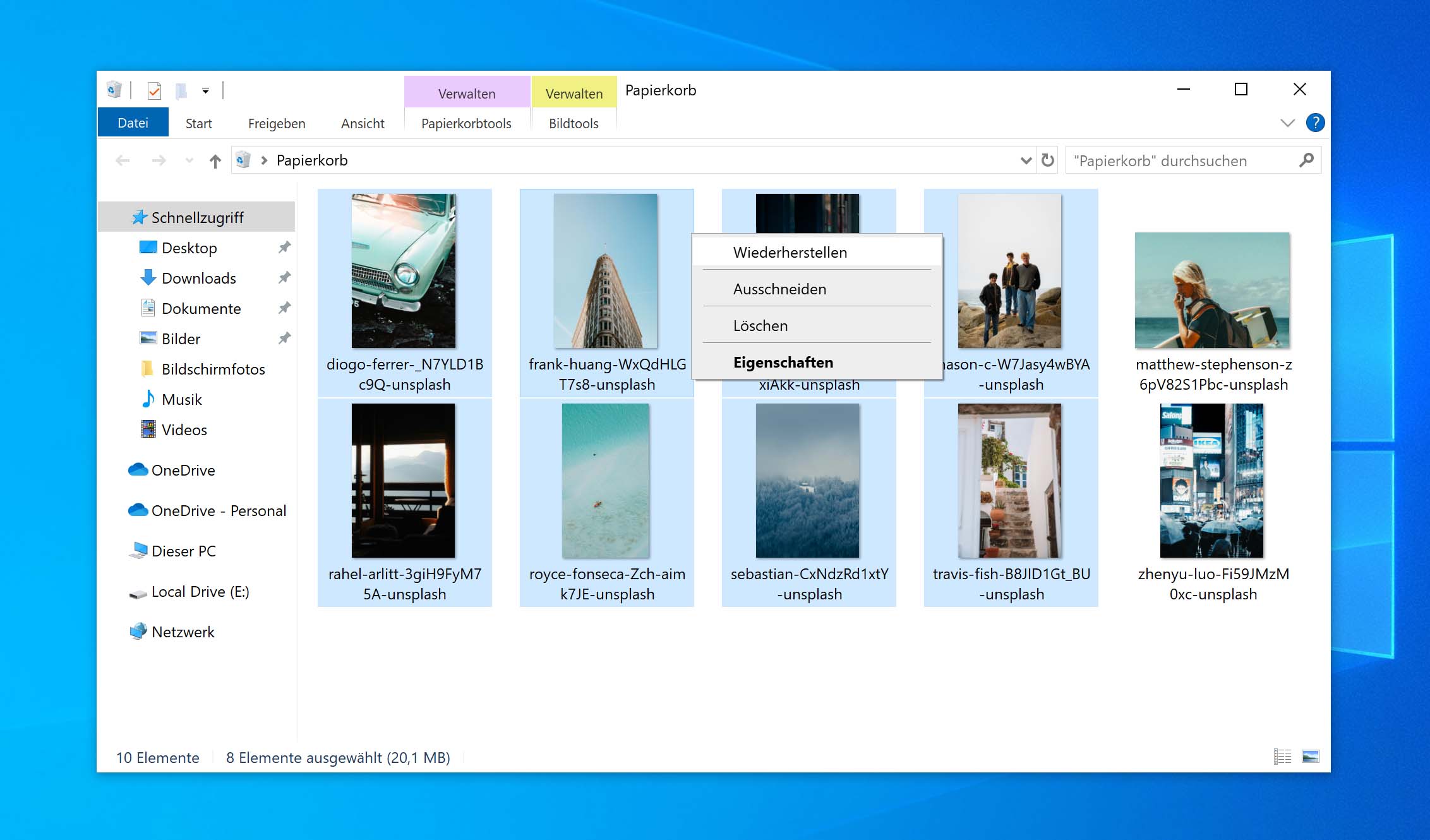1430x840 pixels.
Task: Open the Papierkorbtools ribbon tab
Action: click(x=466, y=123)
